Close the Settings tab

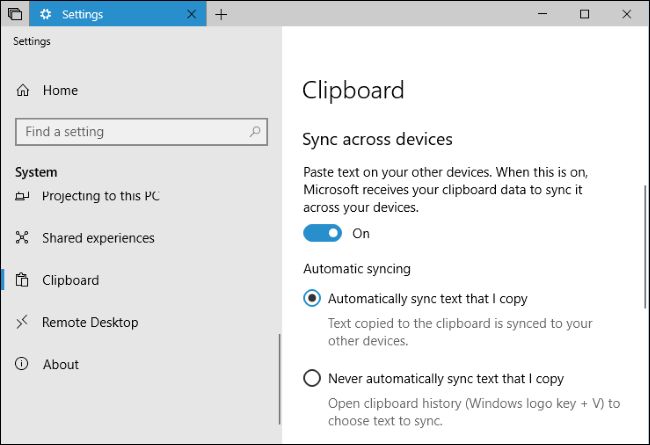pos(192,14)
